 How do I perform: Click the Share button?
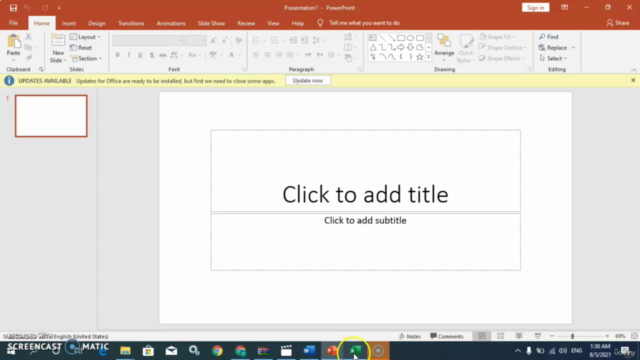click(618, 23)
